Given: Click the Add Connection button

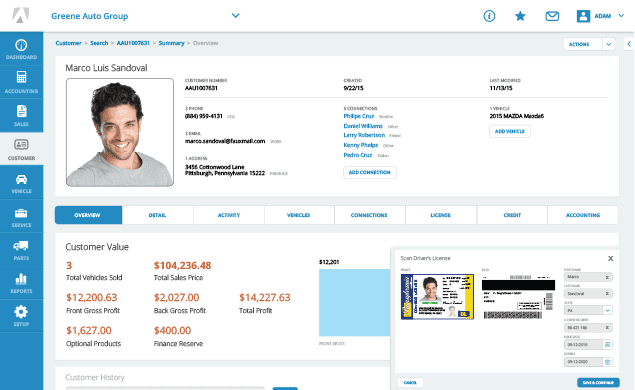Looking at the screenshot, I should pyautogui.click(x=370, y=172).
